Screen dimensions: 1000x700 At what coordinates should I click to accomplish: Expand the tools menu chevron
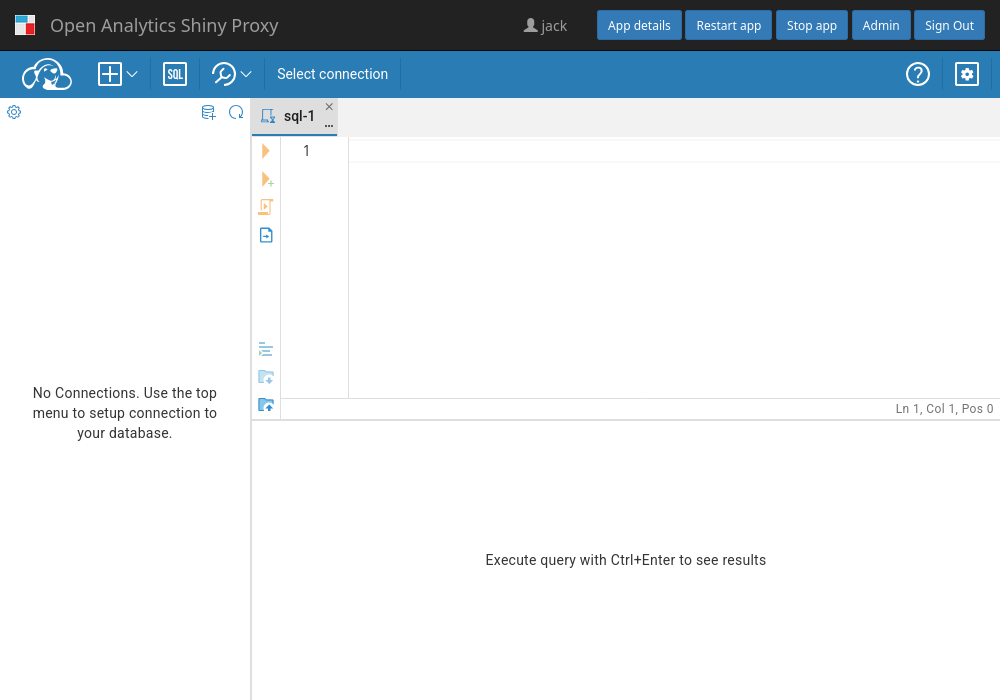[246, 74]
